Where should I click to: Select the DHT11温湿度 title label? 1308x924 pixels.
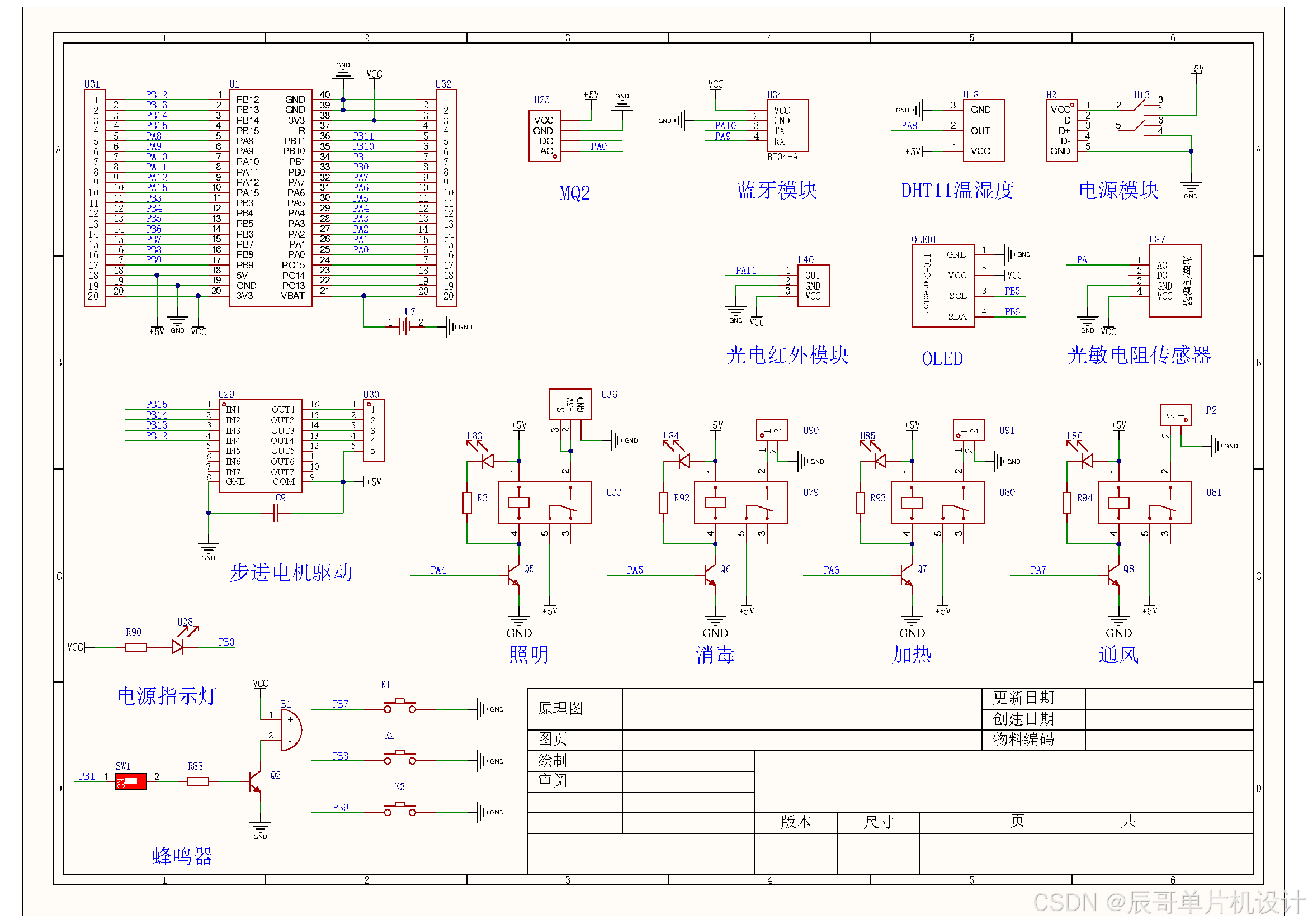click(957, 190)
